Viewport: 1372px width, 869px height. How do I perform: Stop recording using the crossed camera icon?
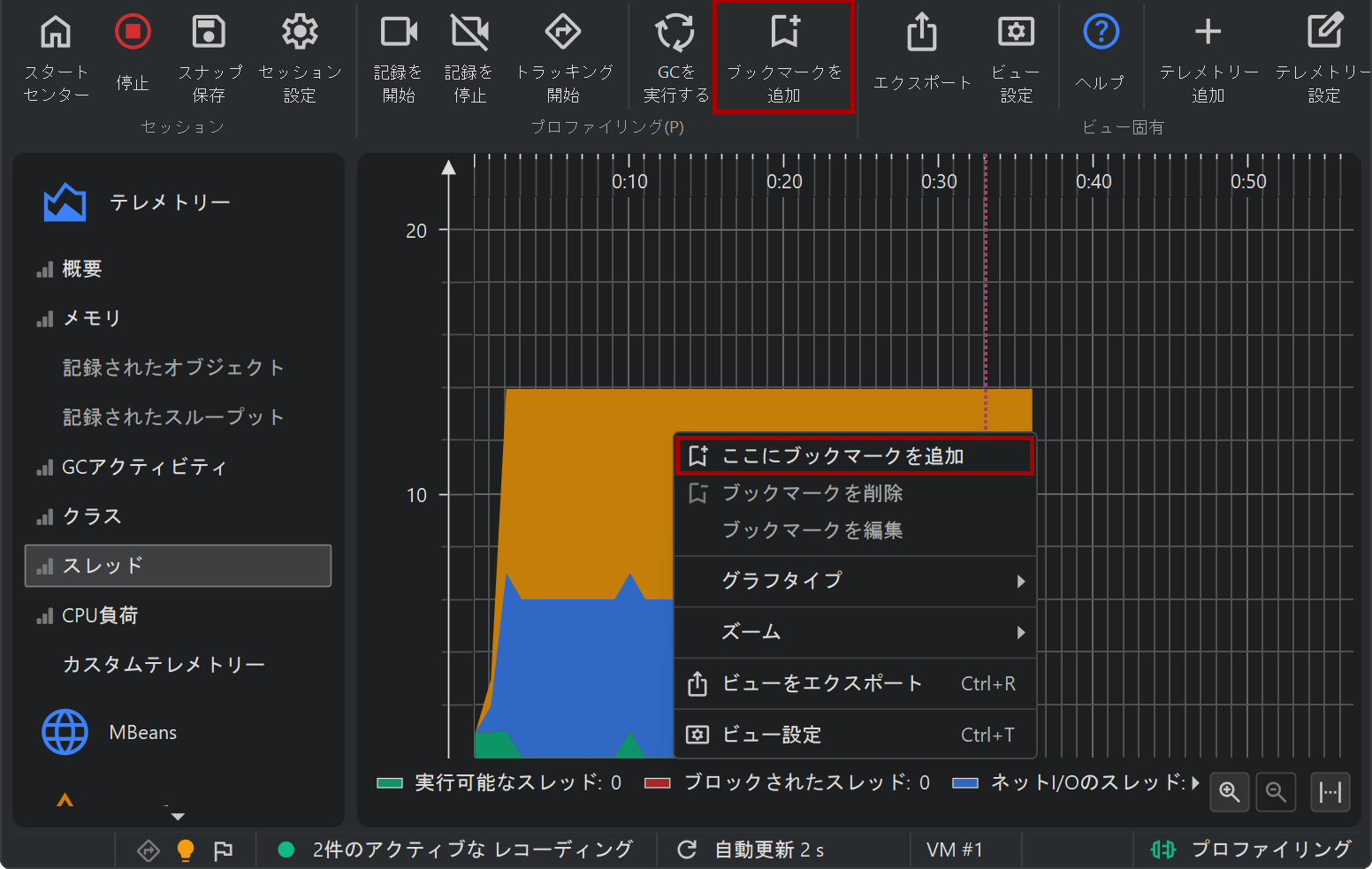pos(469,33)
